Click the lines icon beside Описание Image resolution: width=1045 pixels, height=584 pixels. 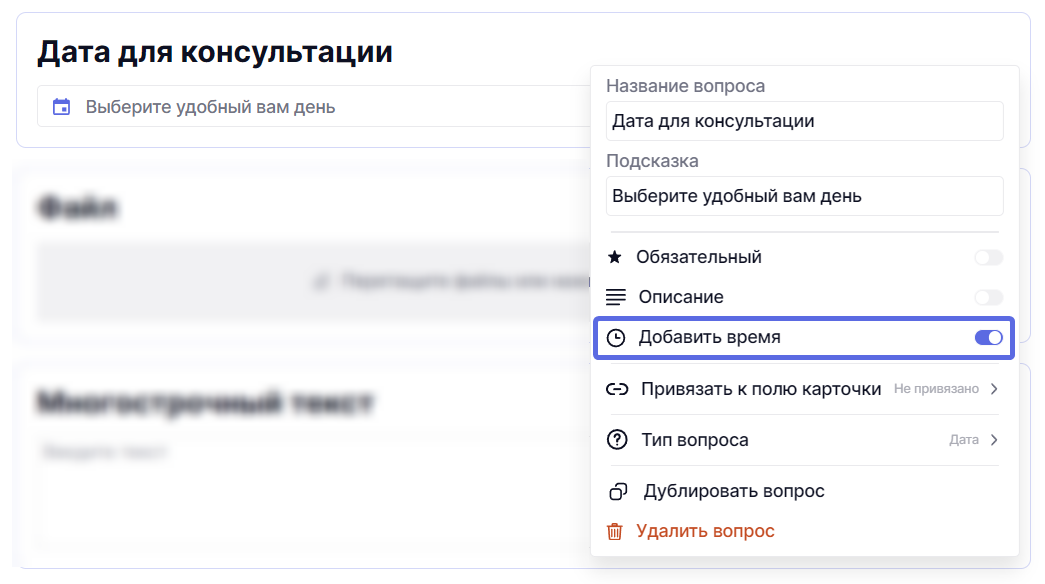coord(616,297)
